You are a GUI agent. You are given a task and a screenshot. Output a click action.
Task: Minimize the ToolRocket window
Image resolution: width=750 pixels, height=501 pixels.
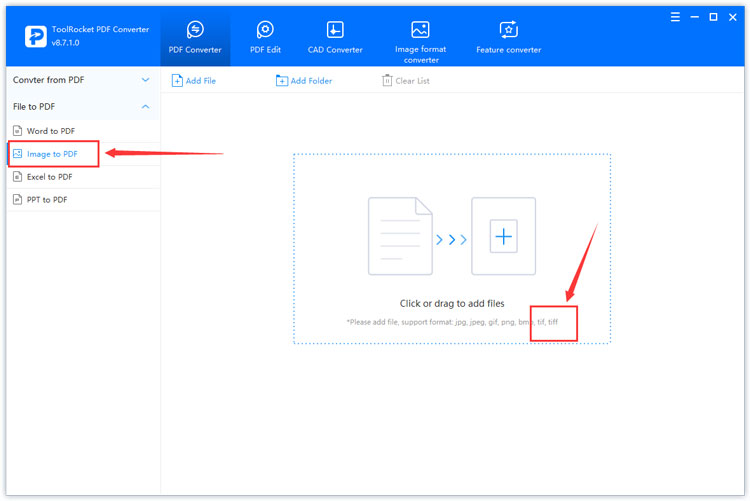coord(695,17)
